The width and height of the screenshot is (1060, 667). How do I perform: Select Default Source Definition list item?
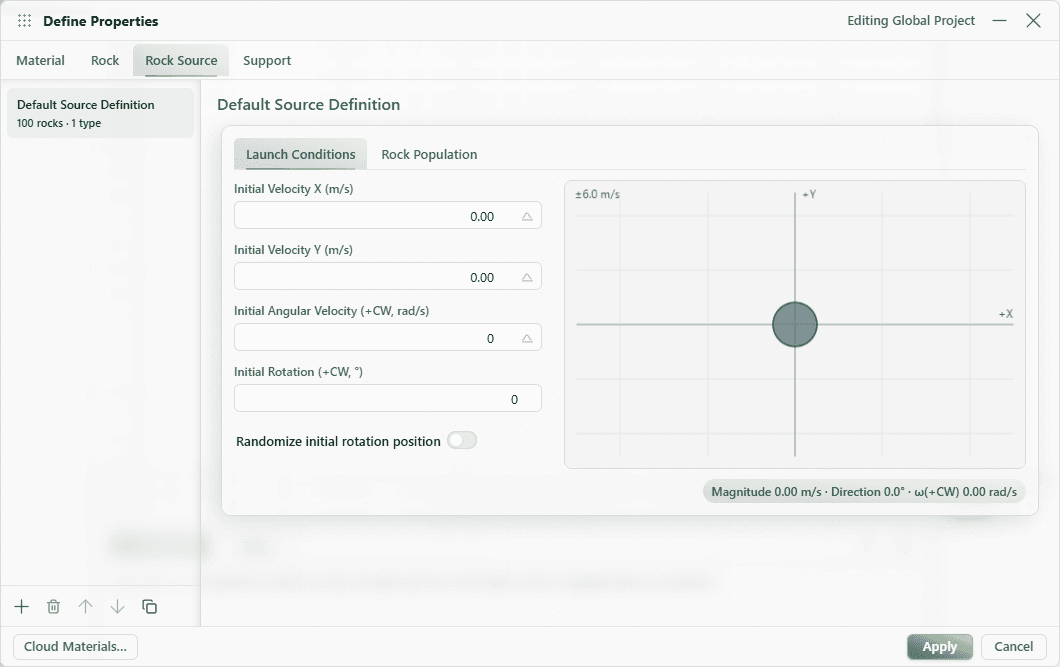[100, 113]
